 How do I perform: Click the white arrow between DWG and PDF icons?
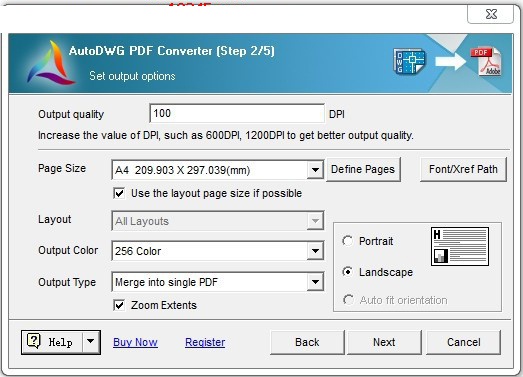450,61
